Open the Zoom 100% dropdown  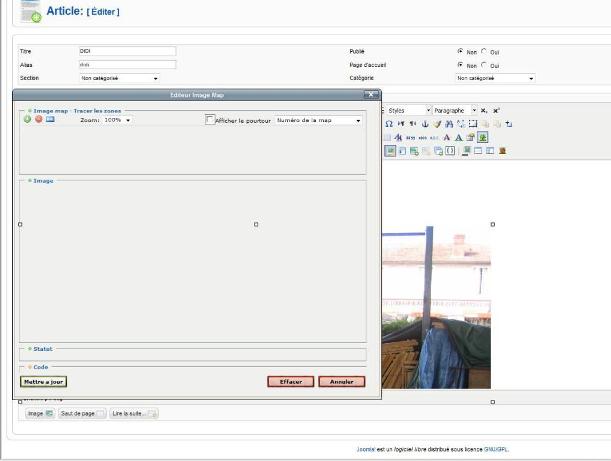click(118, 120)
